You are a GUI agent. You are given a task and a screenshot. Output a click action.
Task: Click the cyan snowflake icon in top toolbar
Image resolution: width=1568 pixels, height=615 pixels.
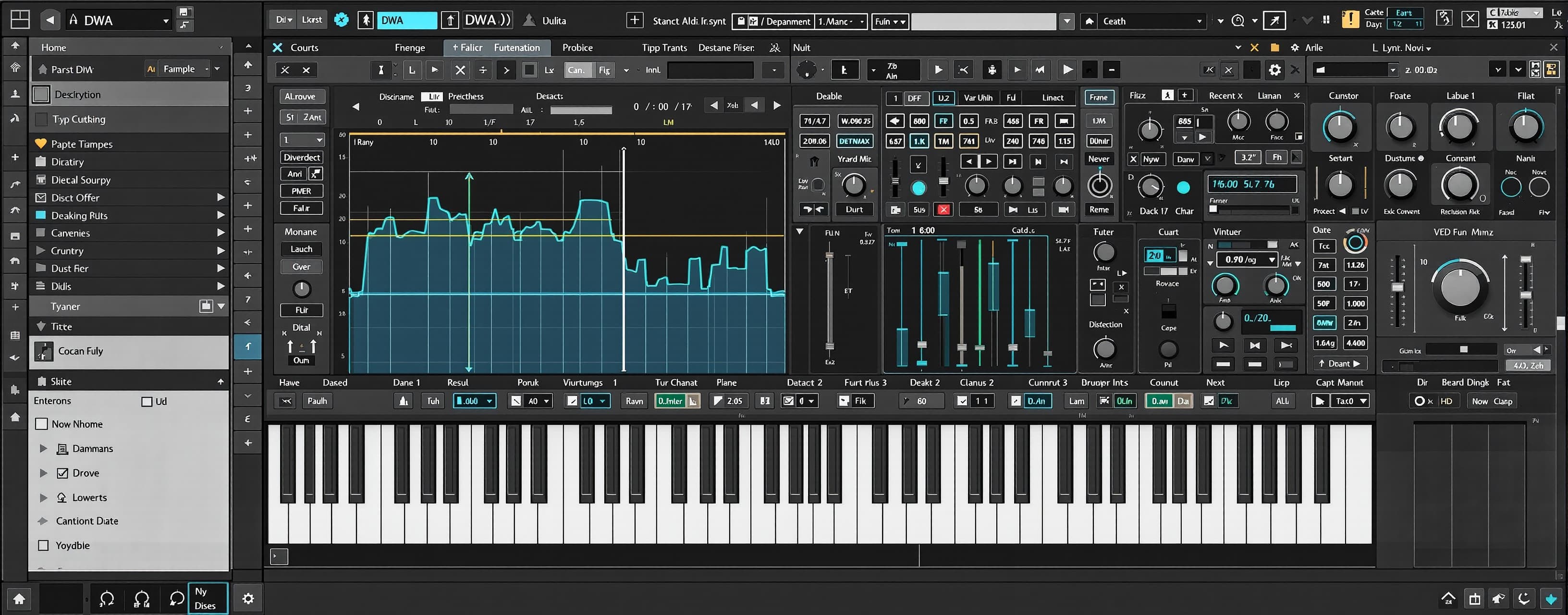point(342,20)
